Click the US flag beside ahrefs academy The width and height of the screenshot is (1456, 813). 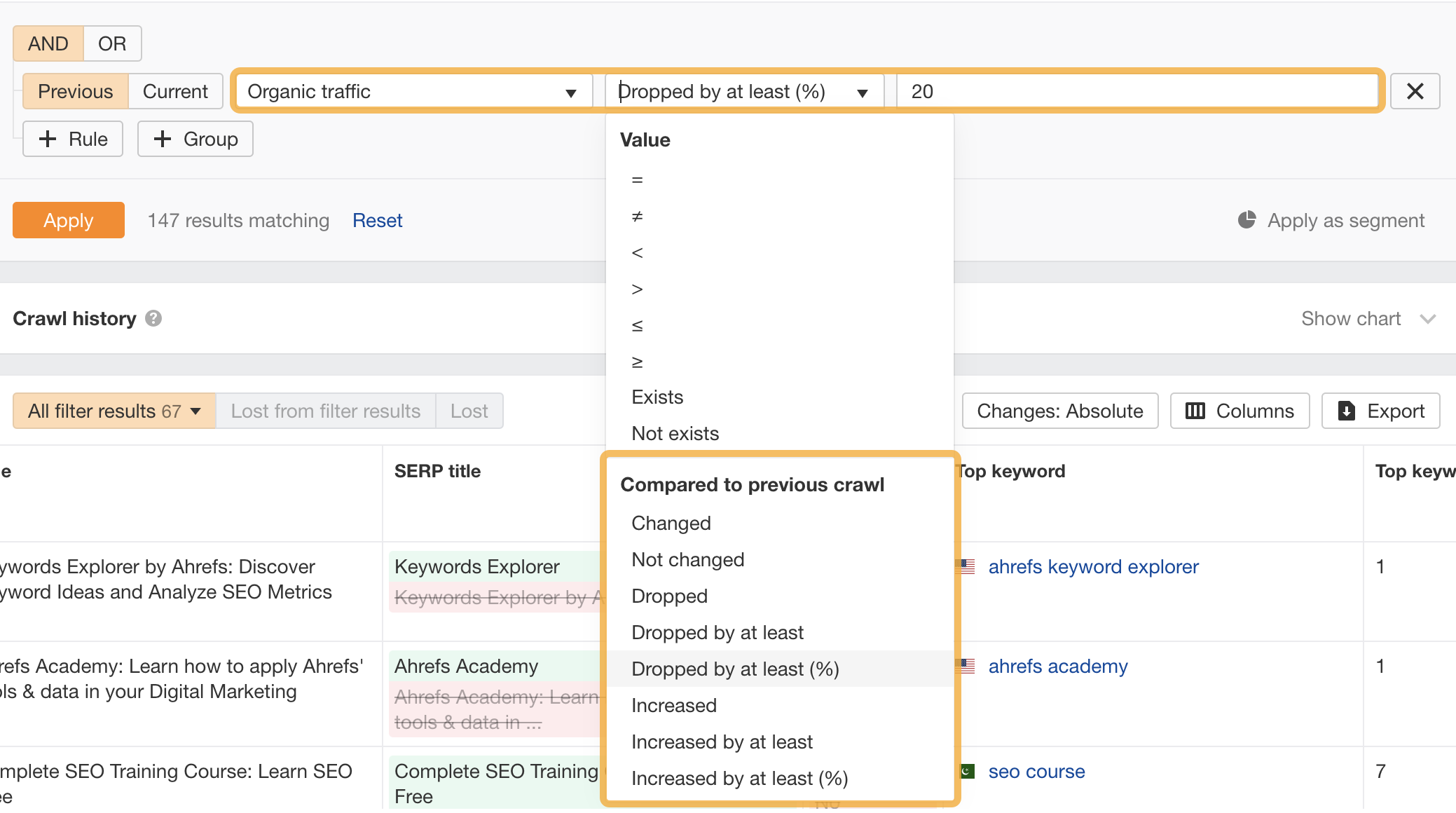pos(967,666)
